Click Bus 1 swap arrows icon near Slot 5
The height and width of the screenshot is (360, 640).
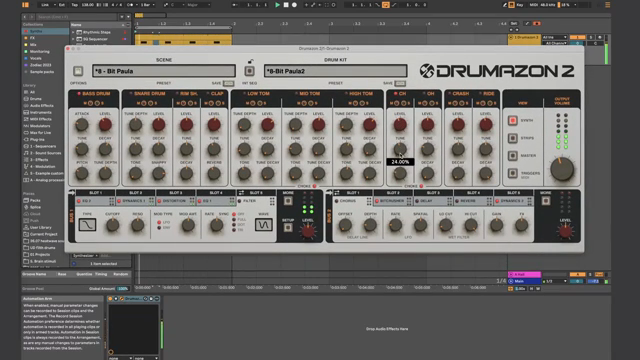click(242, 193)
